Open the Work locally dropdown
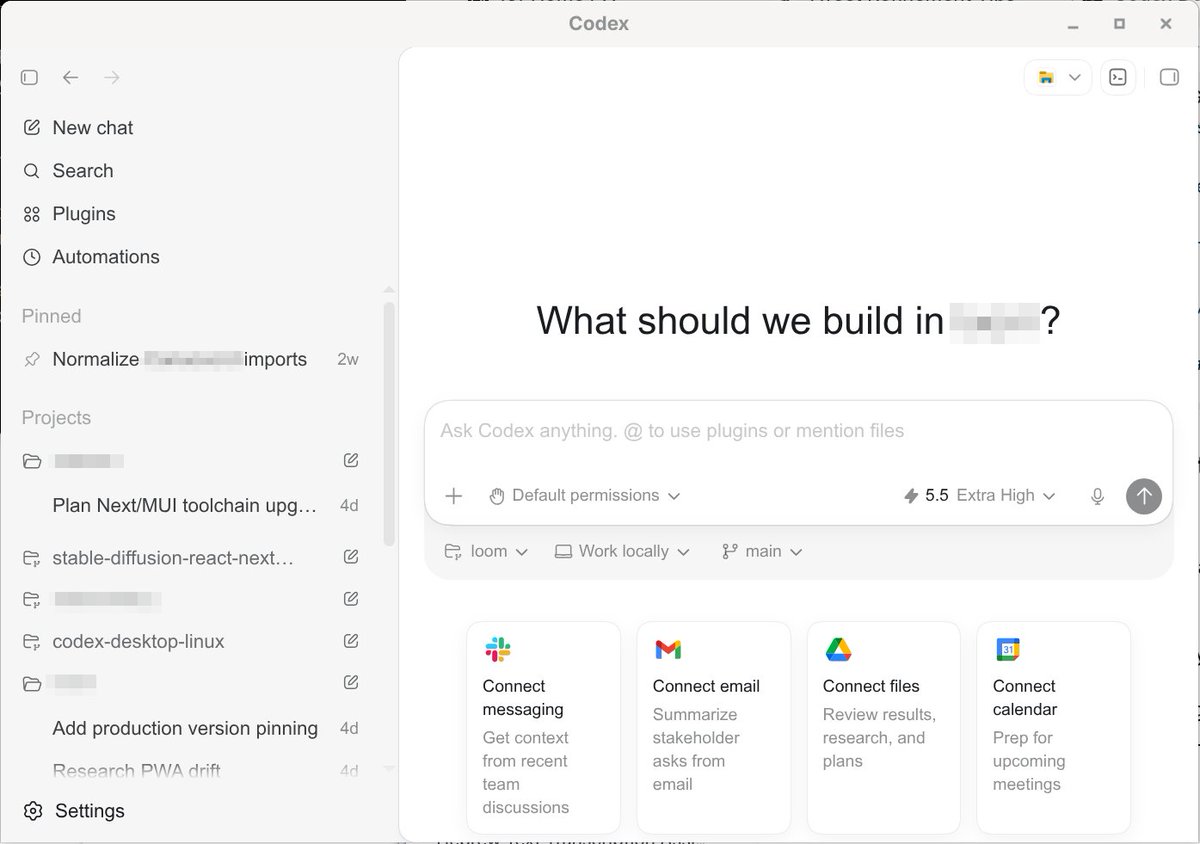Viewport: 1200px width, 844px height. point(622,551)
